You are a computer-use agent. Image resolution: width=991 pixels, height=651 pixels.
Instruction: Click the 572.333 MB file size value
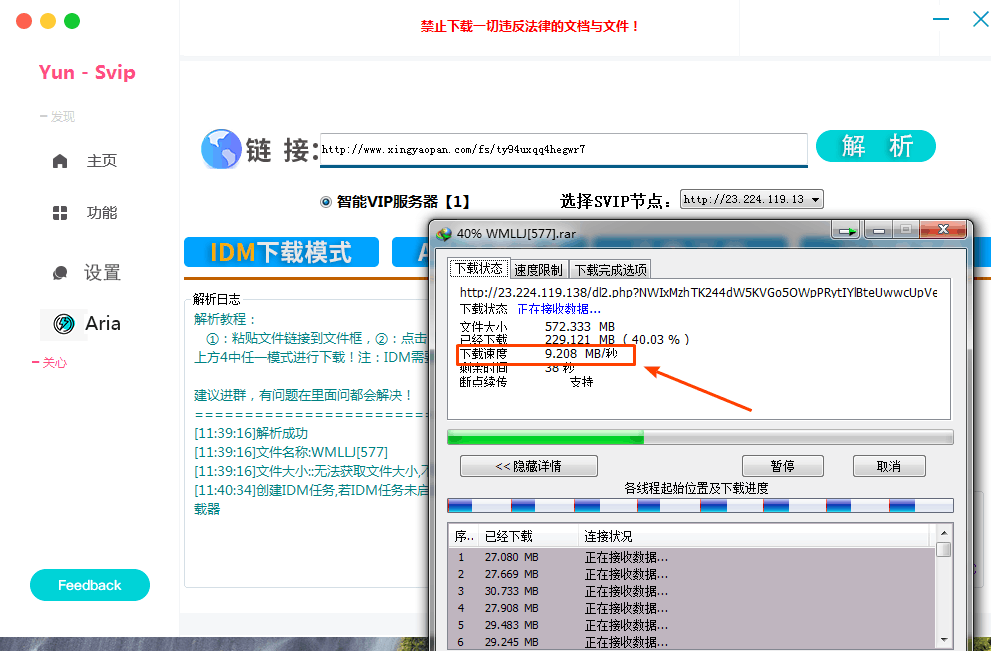pos(580,327)
